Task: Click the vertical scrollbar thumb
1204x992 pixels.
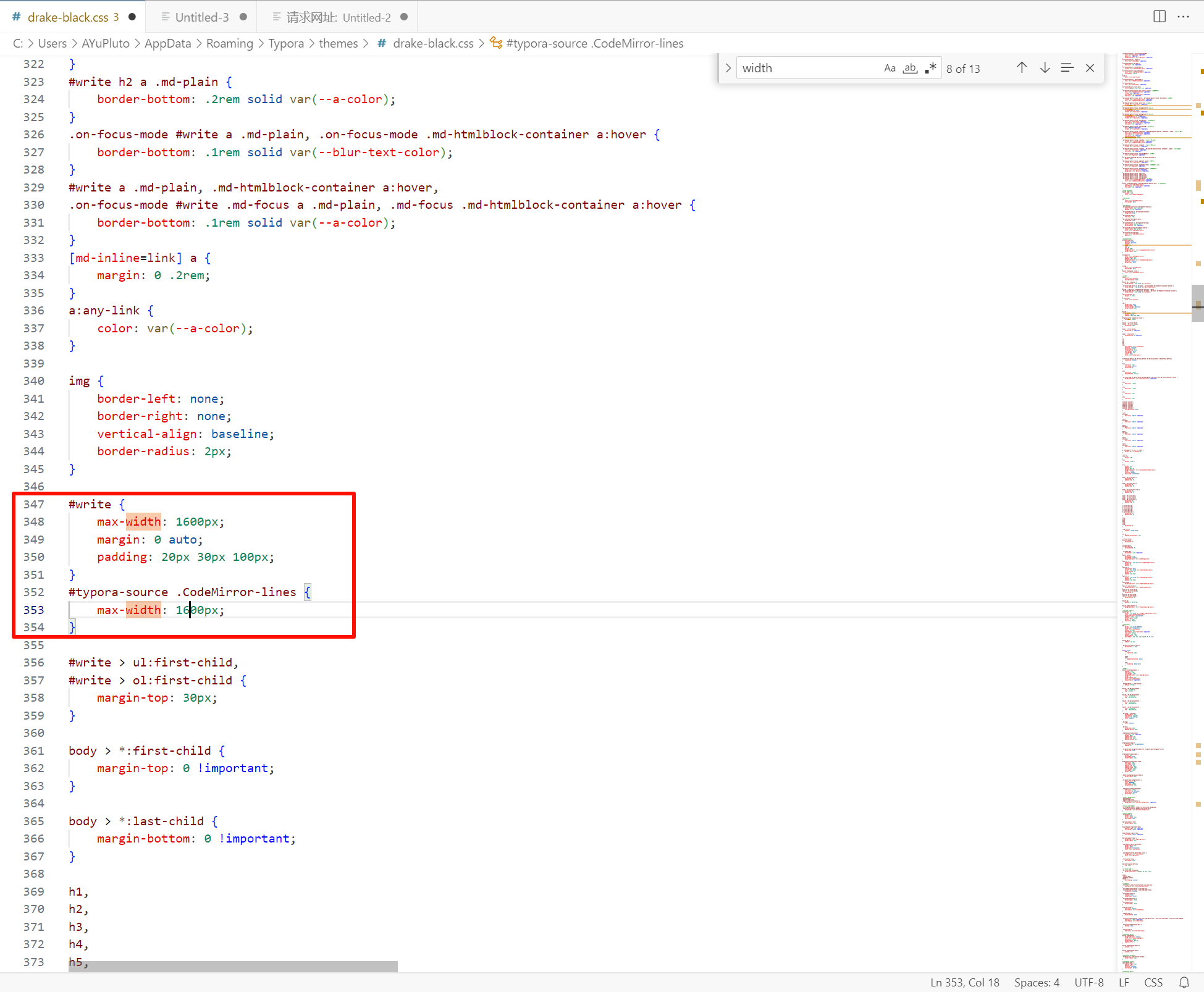Action: click(x=1198, y=303)
